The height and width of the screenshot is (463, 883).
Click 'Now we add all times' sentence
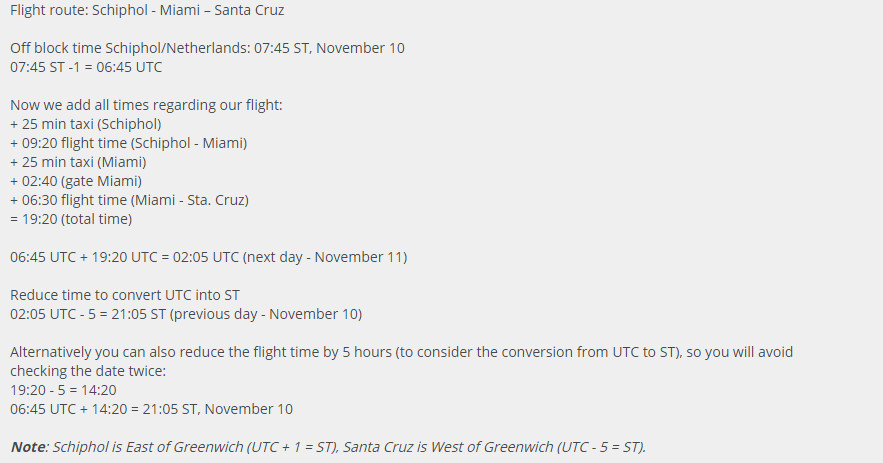146,105
